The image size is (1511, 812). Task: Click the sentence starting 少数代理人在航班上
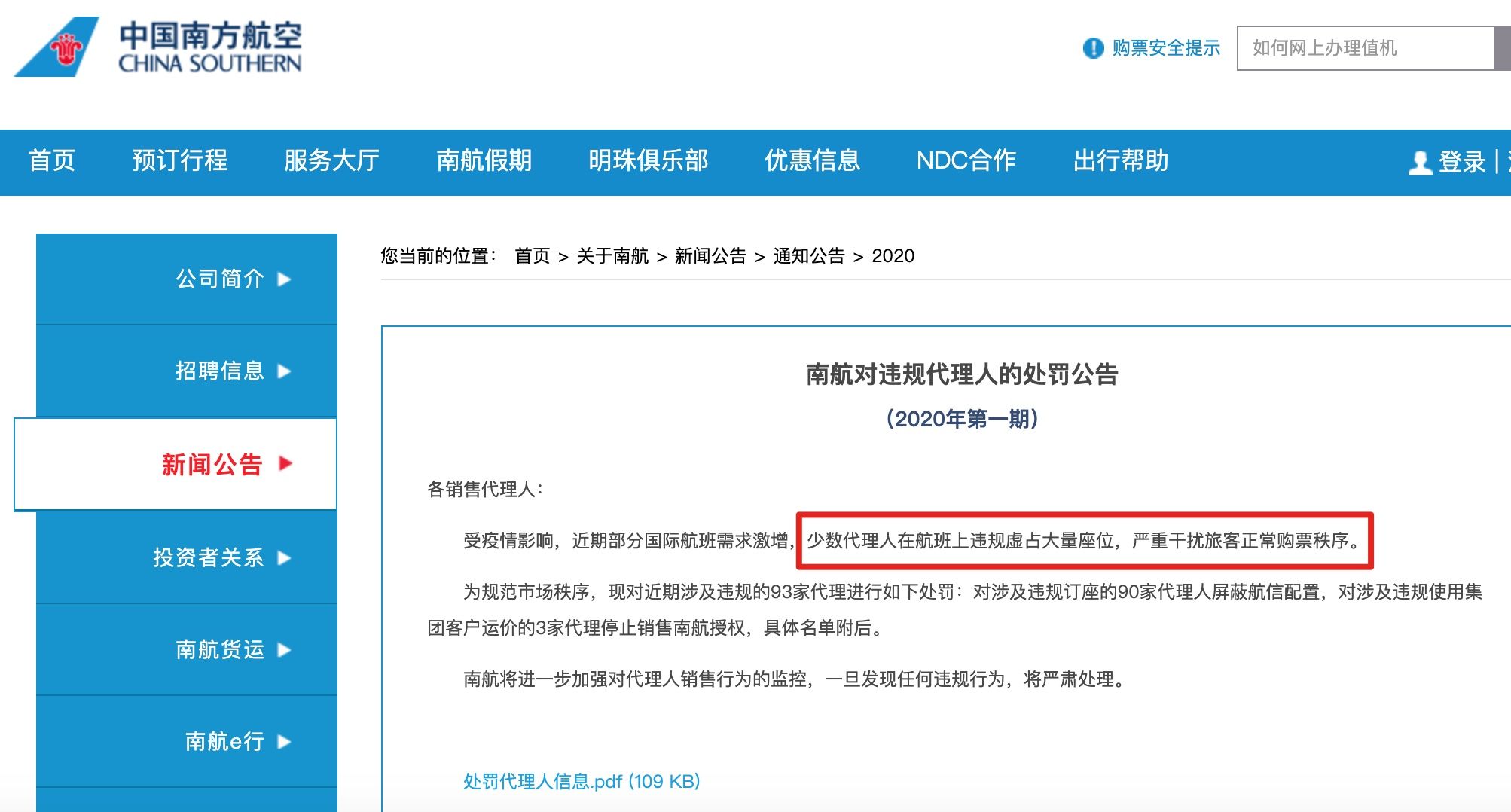point(1084,541)
